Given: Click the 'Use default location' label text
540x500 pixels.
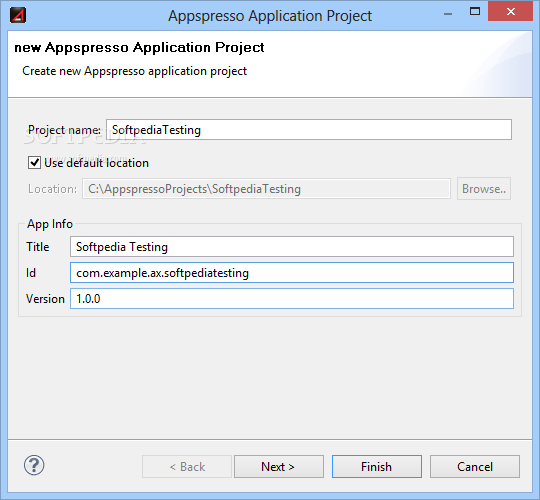Looking at the screenshot, I should 96,163.
